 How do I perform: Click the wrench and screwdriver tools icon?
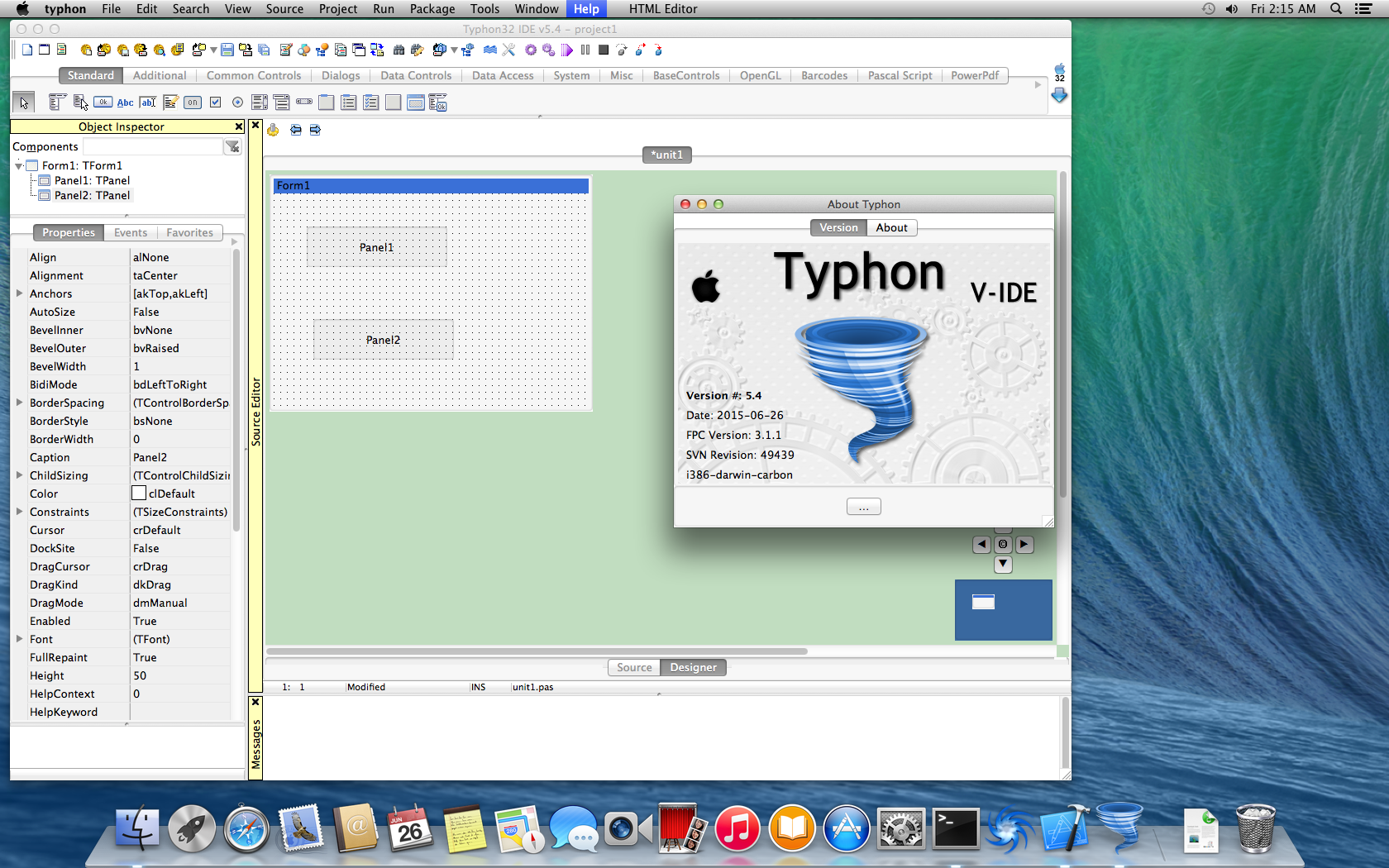pyautogui.click(x=508, y=50)
